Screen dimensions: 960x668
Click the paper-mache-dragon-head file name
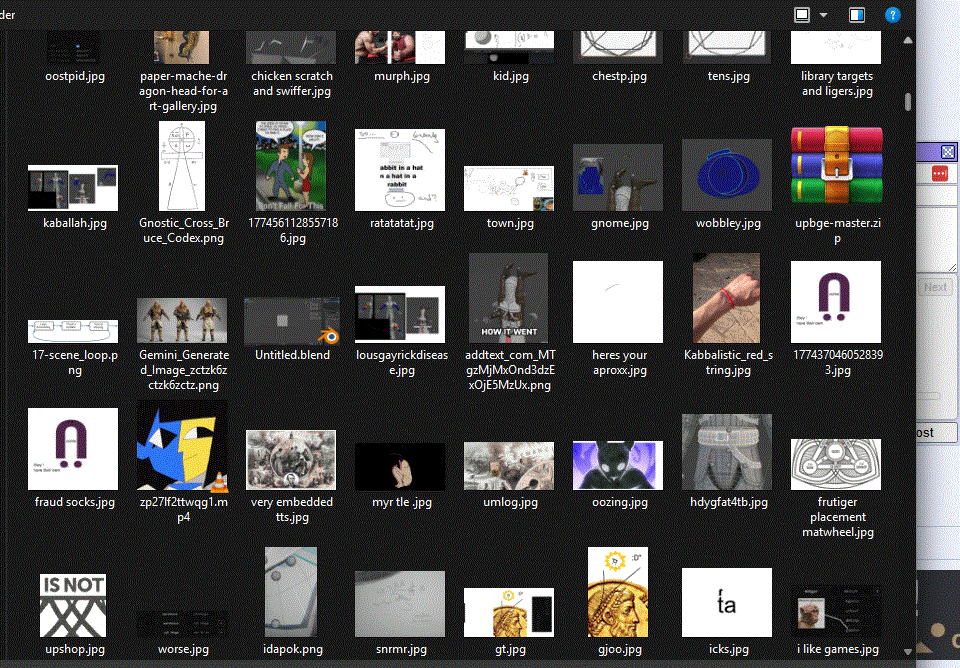point(183,91)
